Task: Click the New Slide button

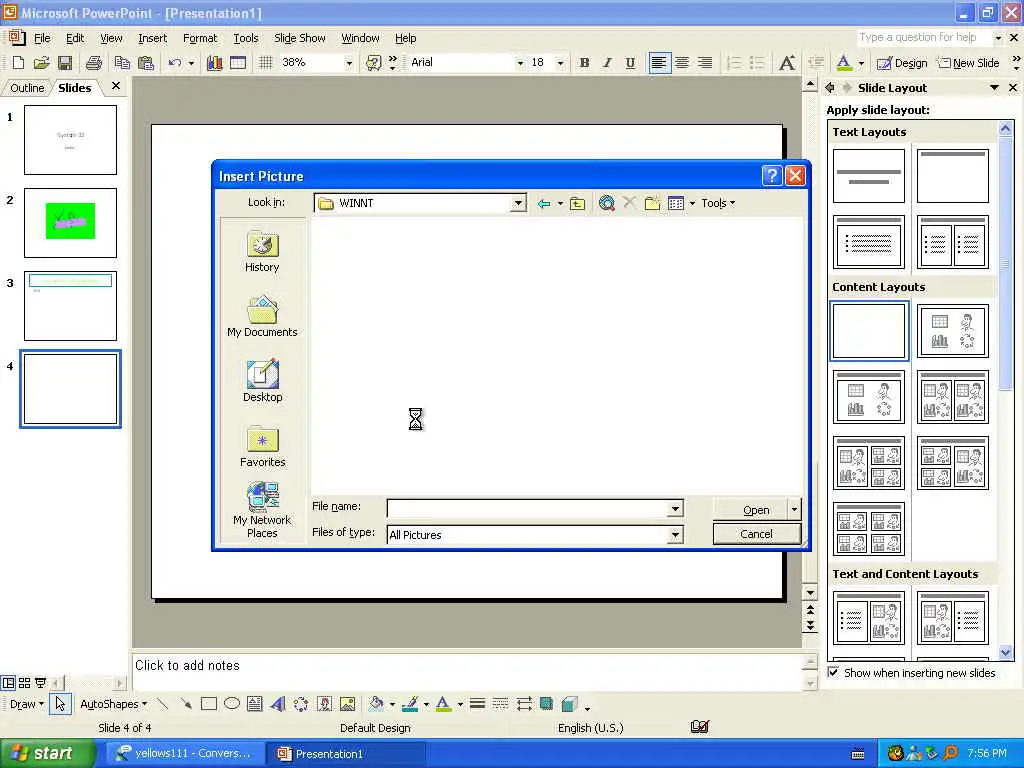Action: click(968, 63)
